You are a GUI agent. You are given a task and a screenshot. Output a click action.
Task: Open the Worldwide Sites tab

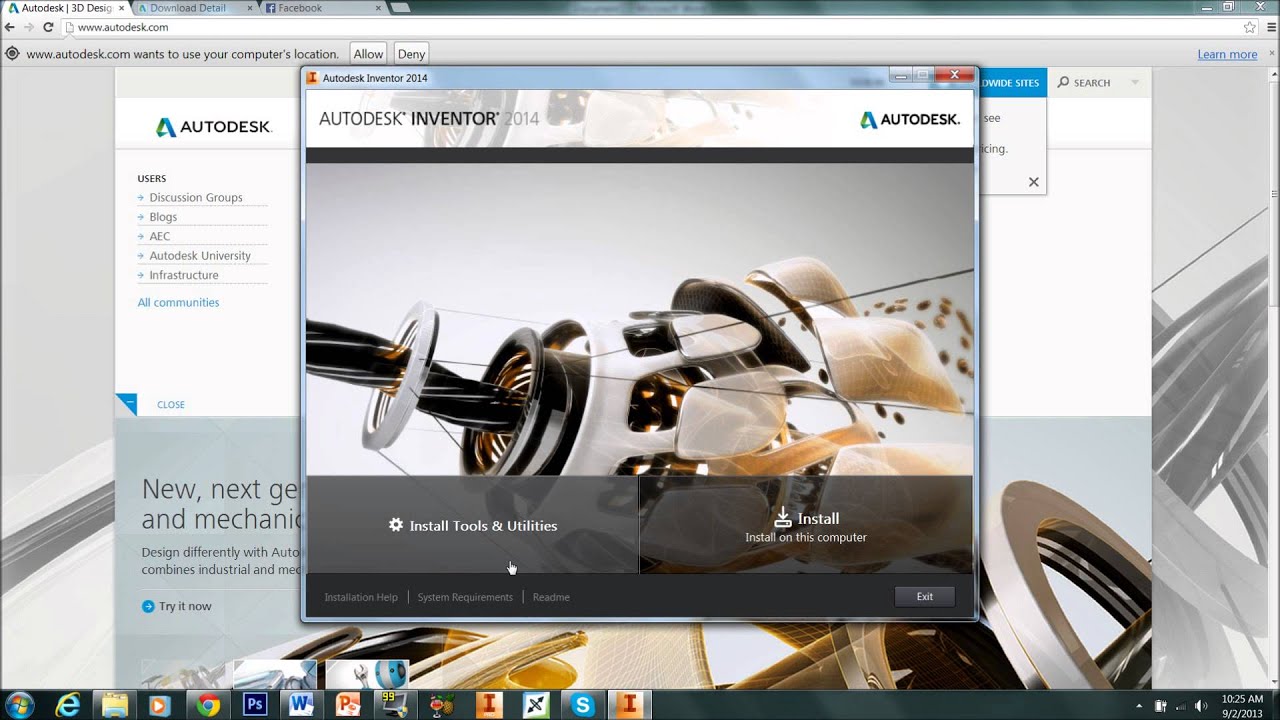(1012, 83)
